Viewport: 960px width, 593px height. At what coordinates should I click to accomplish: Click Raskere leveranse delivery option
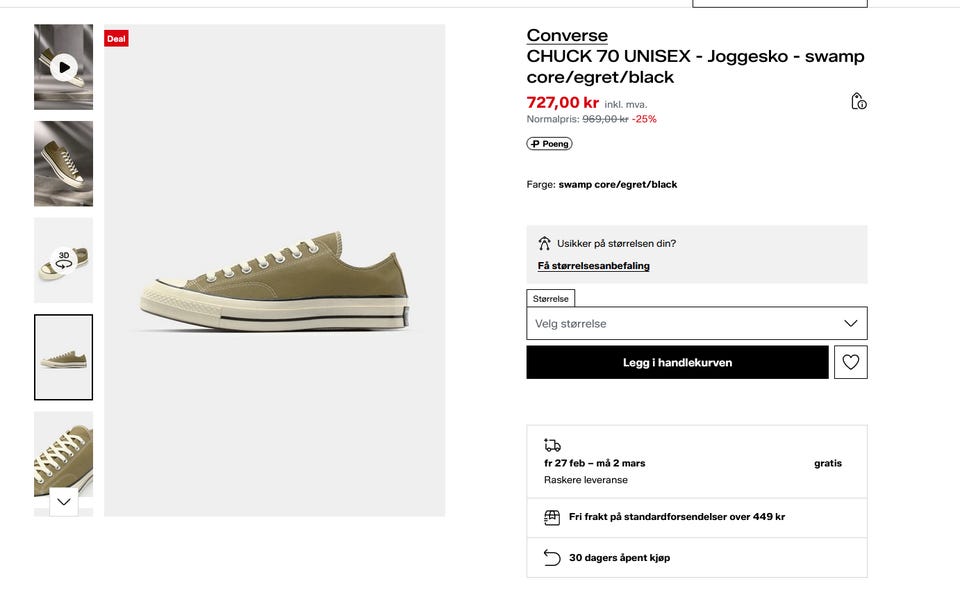click(x=586, y=480)
